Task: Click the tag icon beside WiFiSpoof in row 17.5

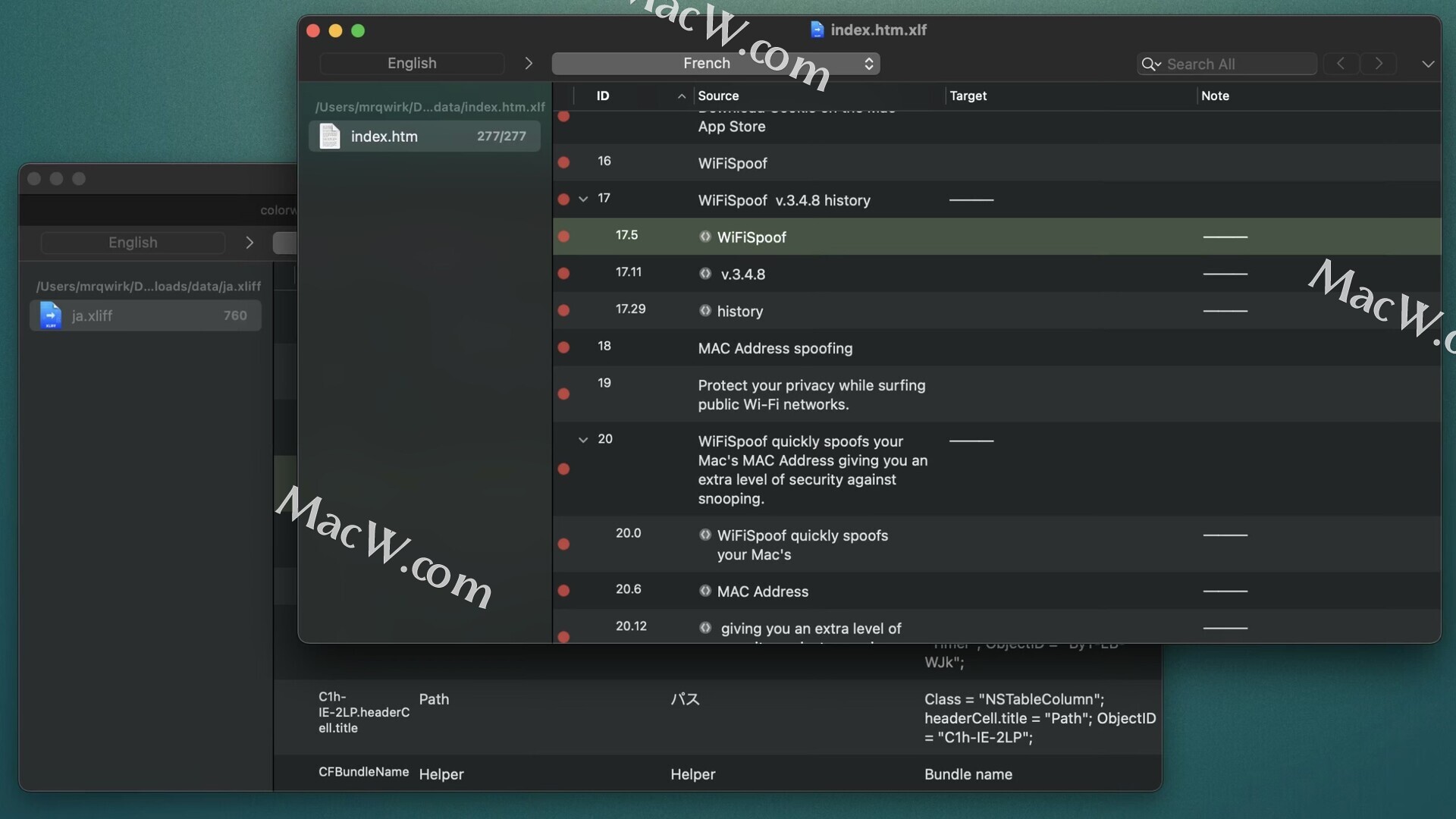Action: pyautogui.click(x=705, y=237)
